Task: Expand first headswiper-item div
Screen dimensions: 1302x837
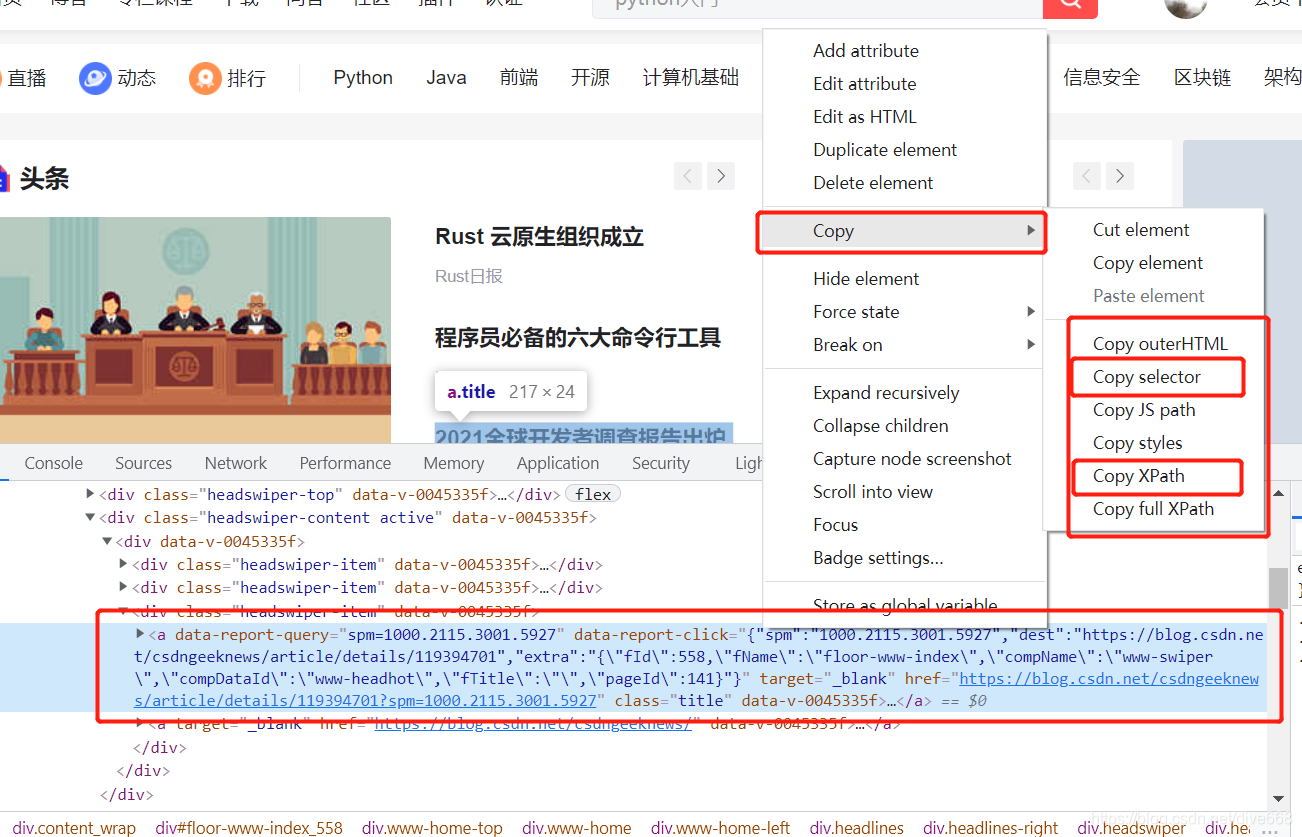Action: [124, 565]
